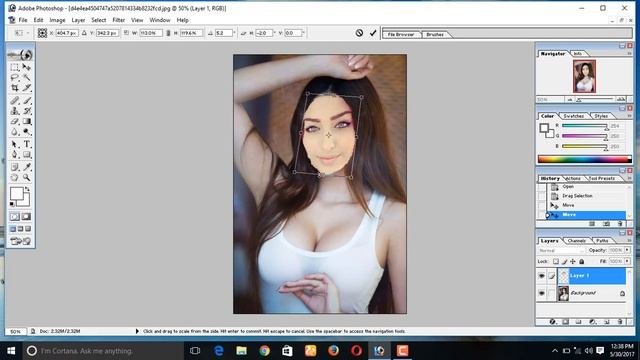
Task: Select the Brush tool
Action: coord(27,100)
